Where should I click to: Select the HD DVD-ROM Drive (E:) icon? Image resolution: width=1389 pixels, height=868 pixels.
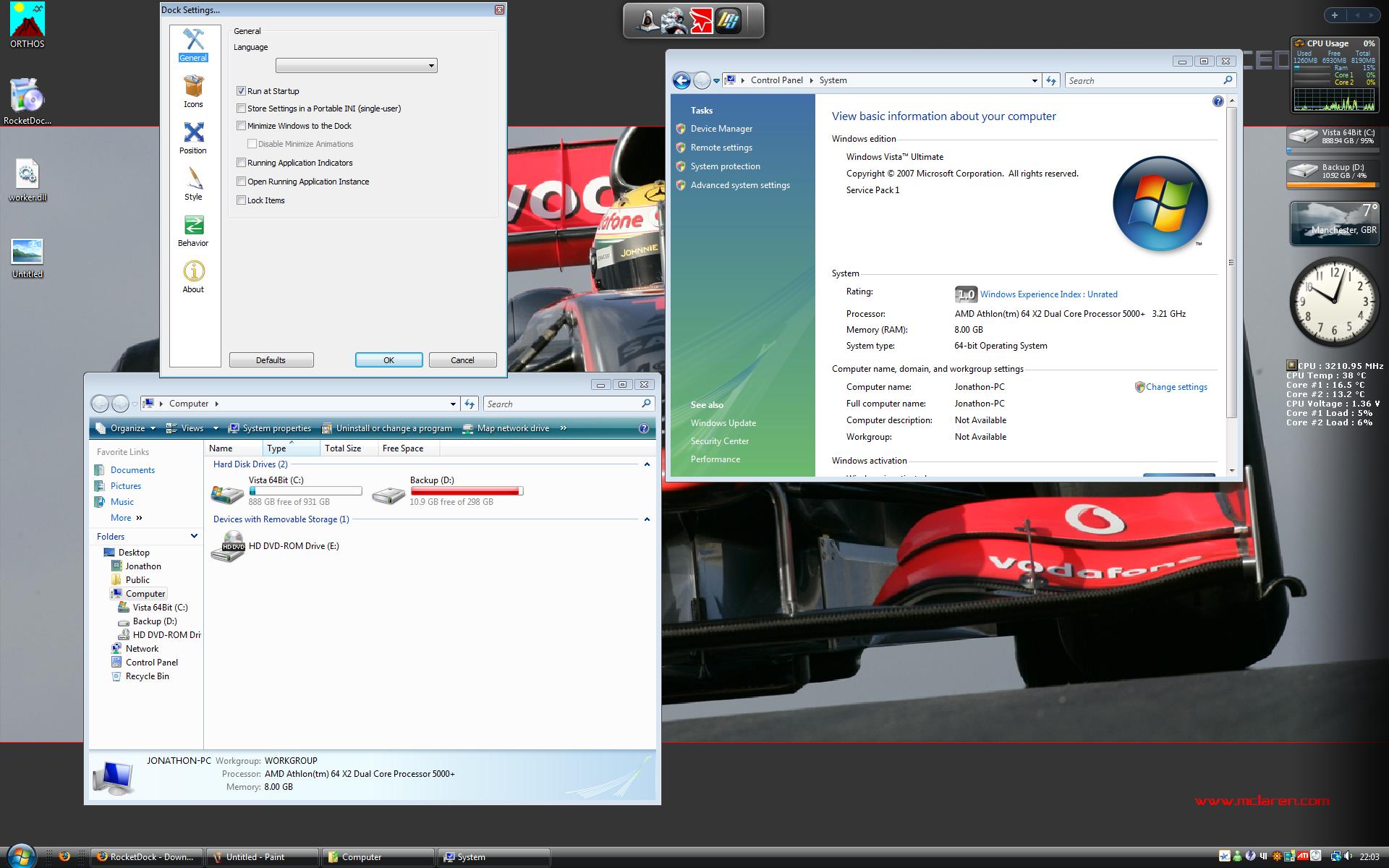pyautogui.click(x=229, y=546)
